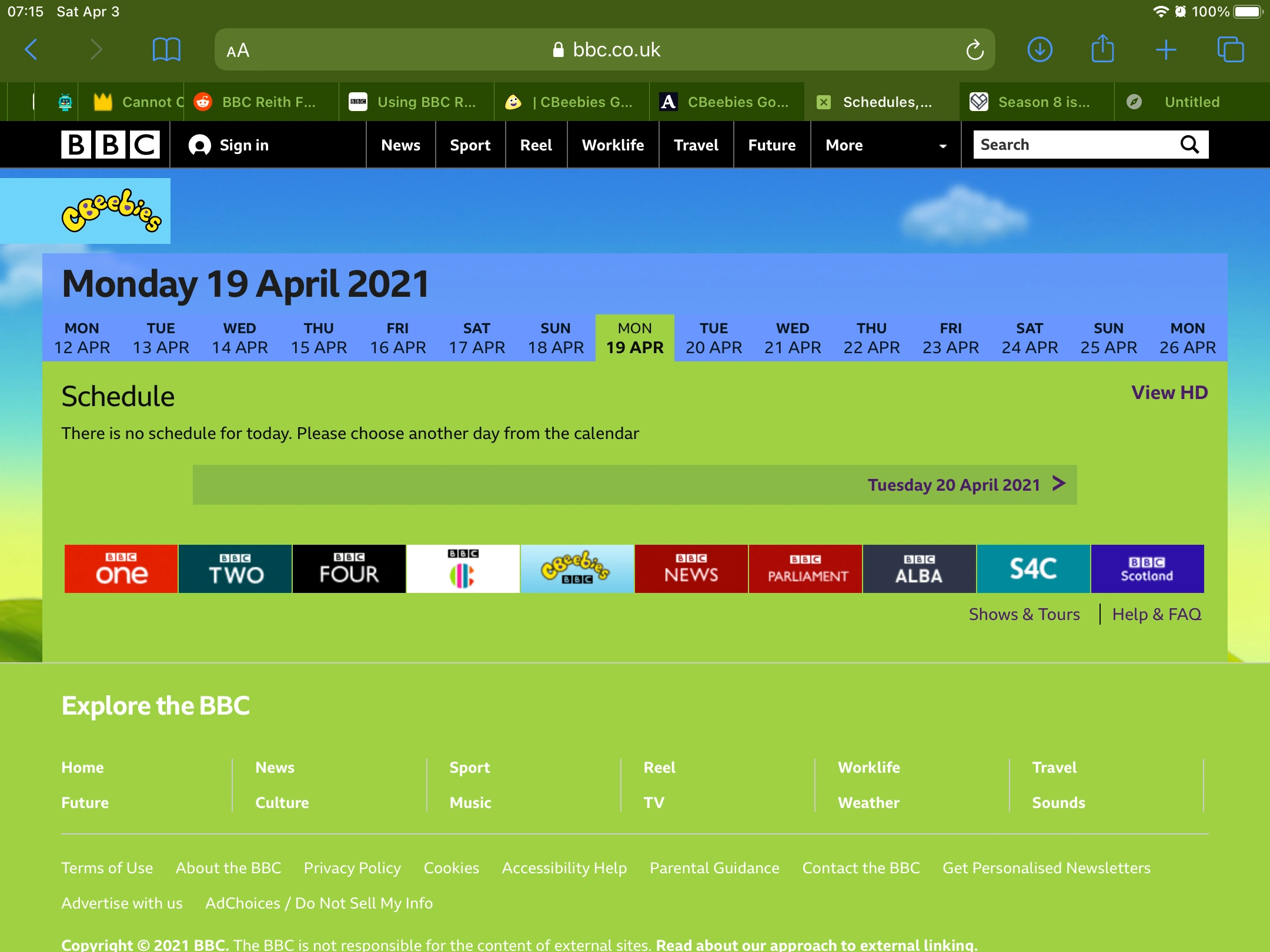This screenshot has width=1270, height=952.
Task: Open the bookmarks book icon
Action: (166, 50)
